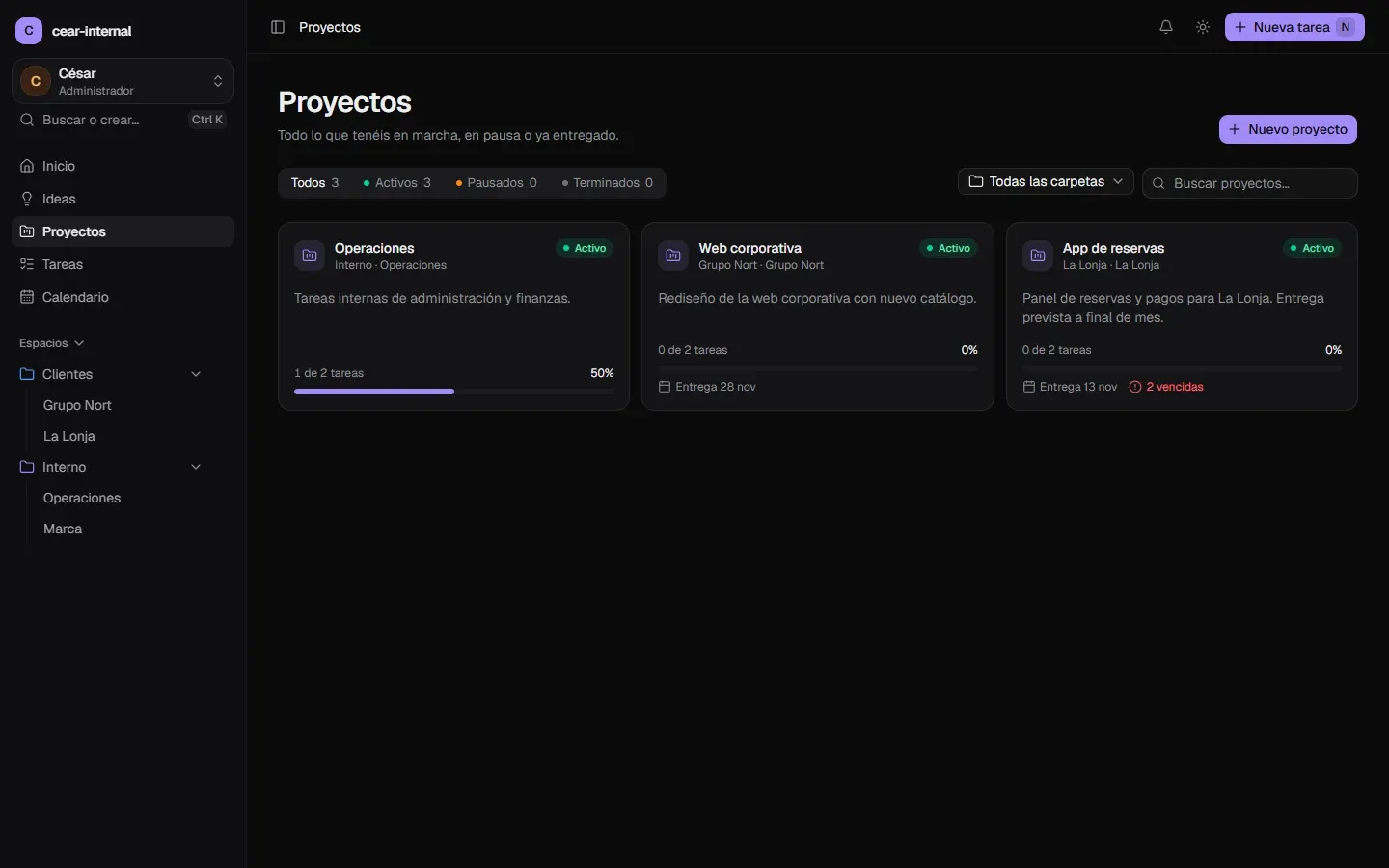Click calendar icon beside Entrega 13 nov

click(1029, 387)
